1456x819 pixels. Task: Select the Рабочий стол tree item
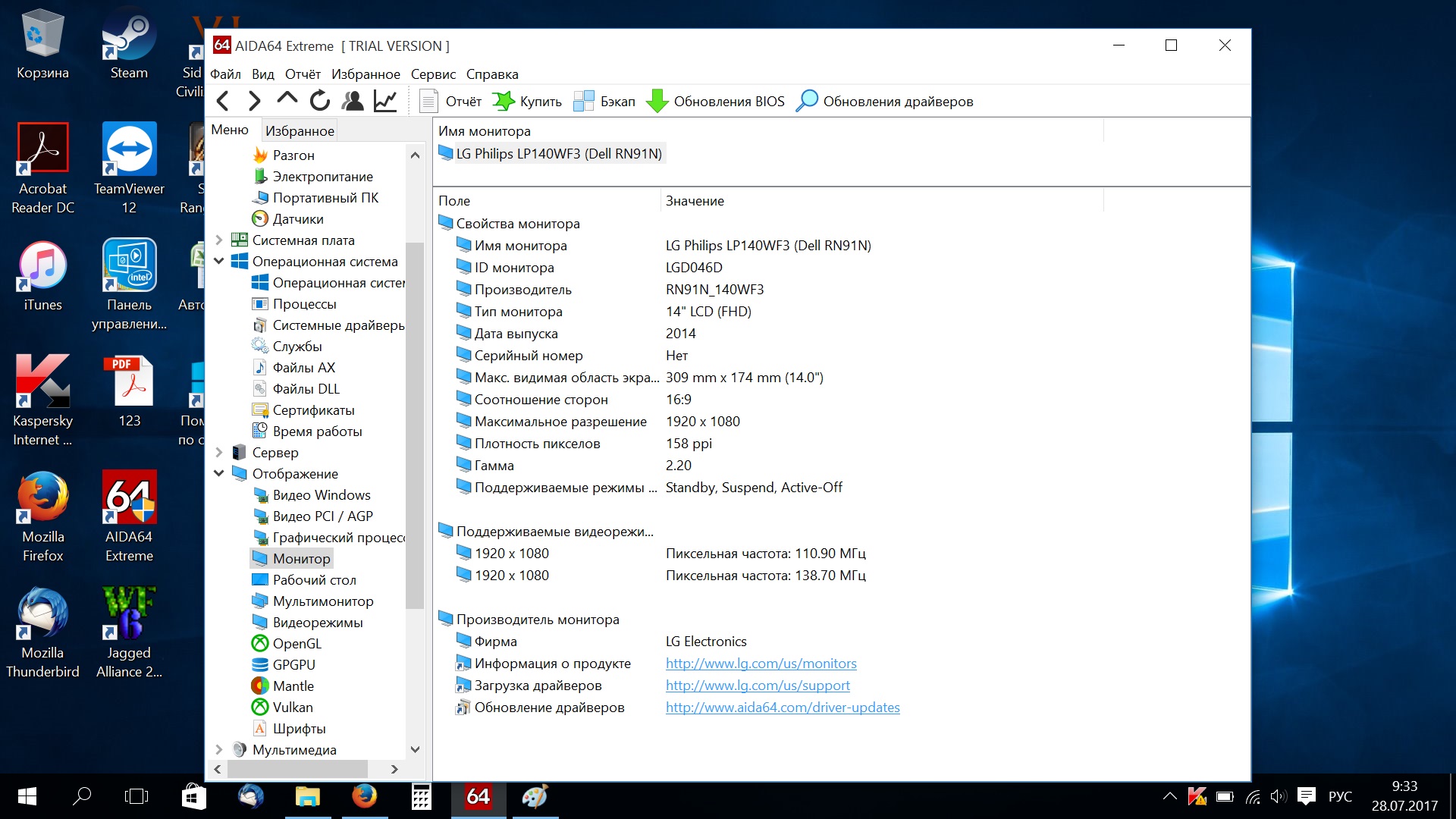click(x=304, y=580)
